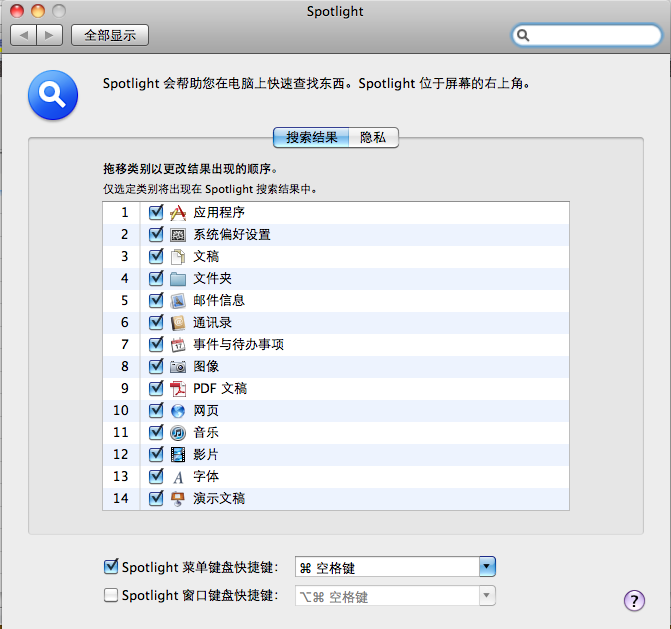
Task: Uncheck the 应用程序 category checkbox
Action: point(156,213)
